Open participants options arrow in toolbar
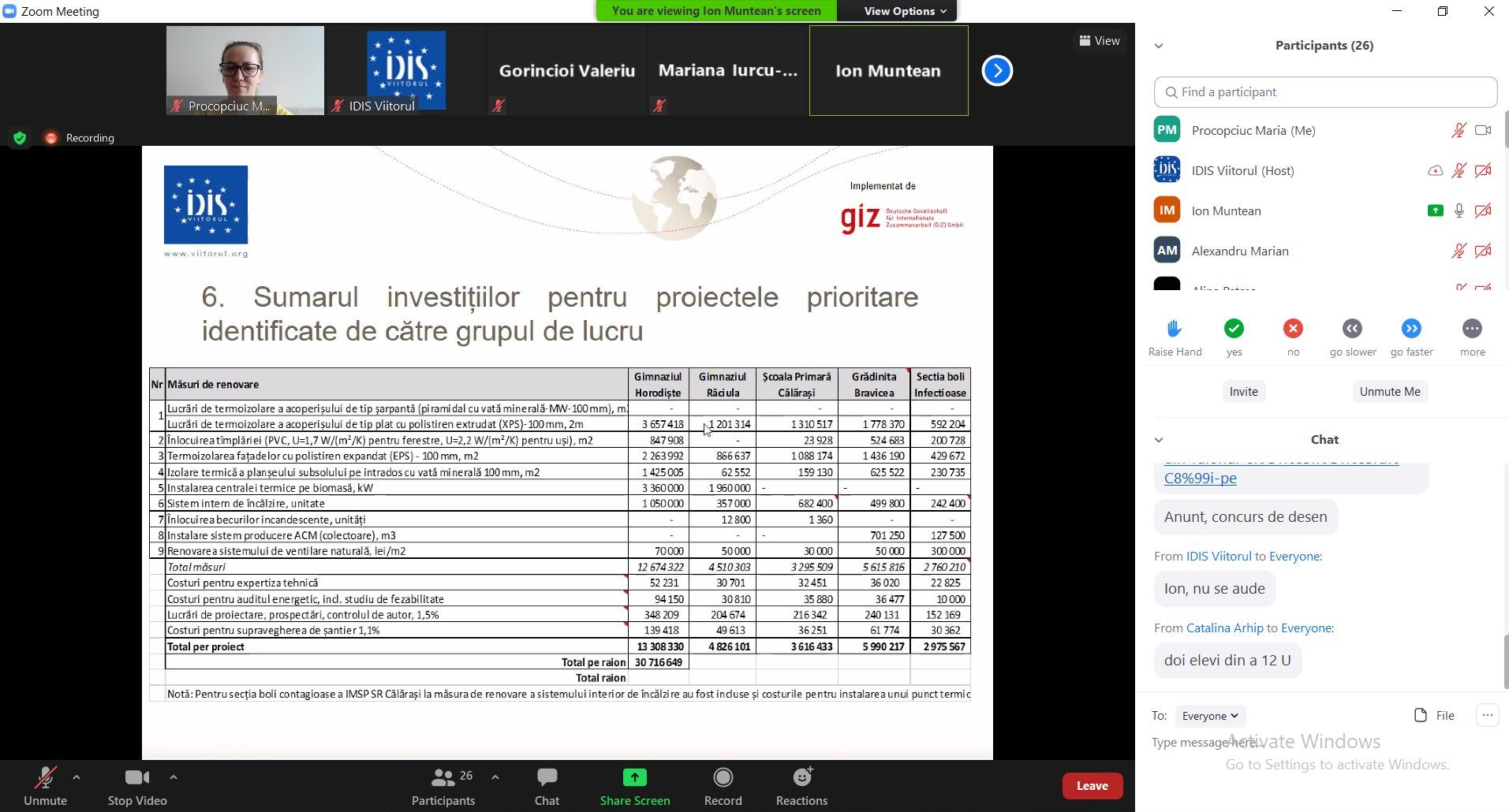The width and height of the screenshot is (1509, 812). point(495,777)
